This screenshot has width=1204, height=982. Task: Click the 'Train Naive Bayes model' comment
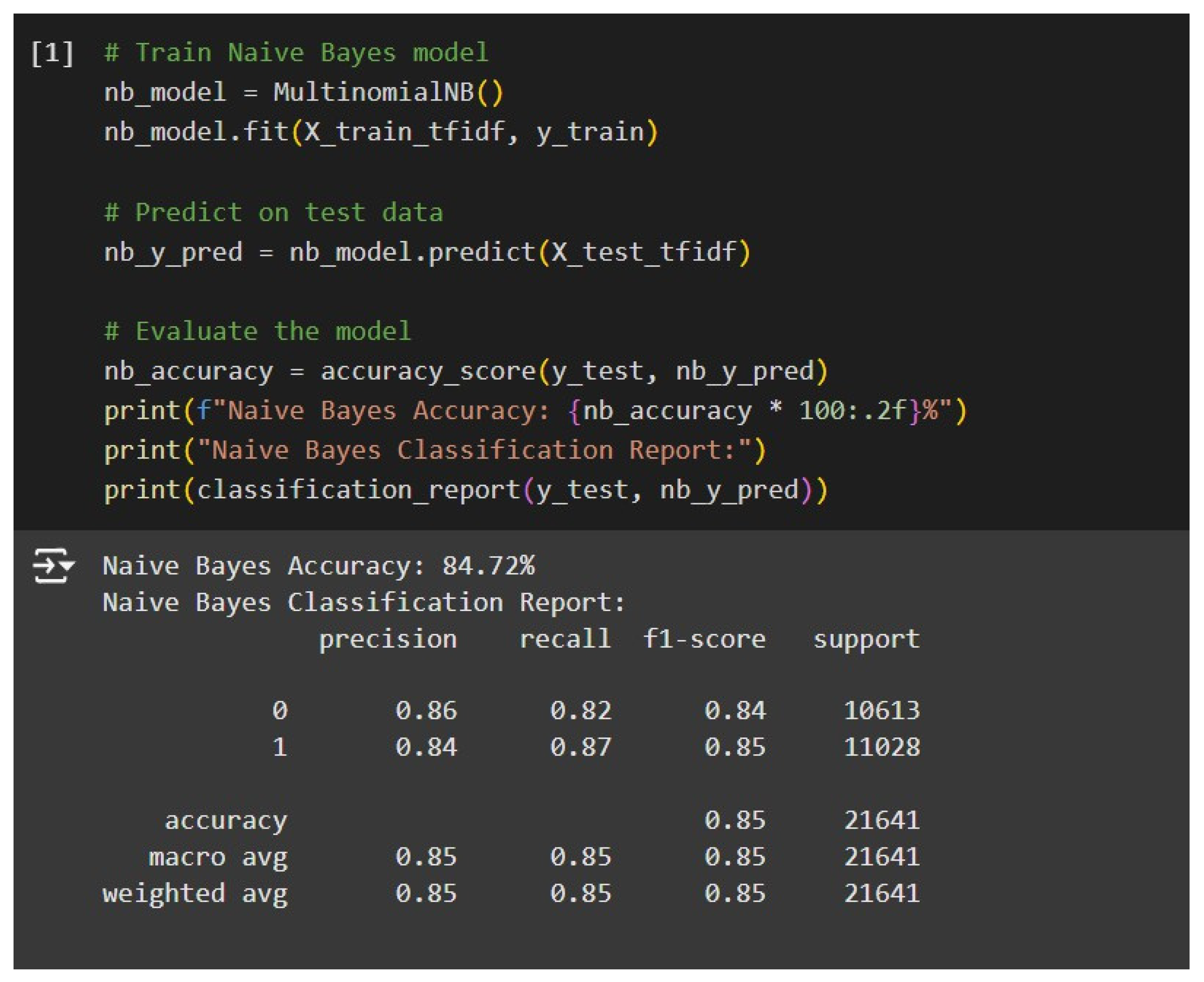[296, 53]
